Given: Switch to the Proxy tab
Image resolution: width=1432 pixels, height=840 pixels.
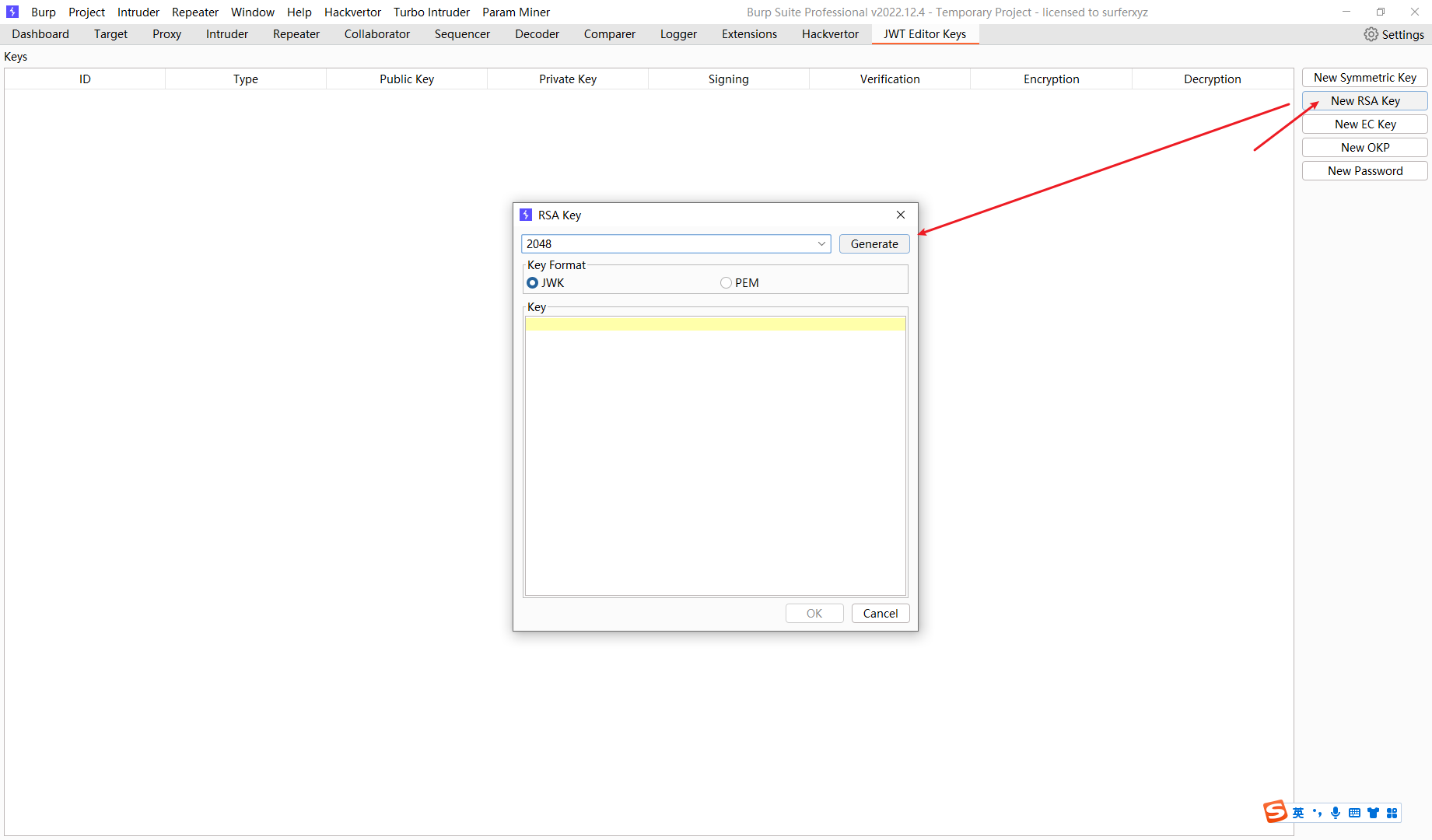Looking at the screenshot, I should [166, 34].
